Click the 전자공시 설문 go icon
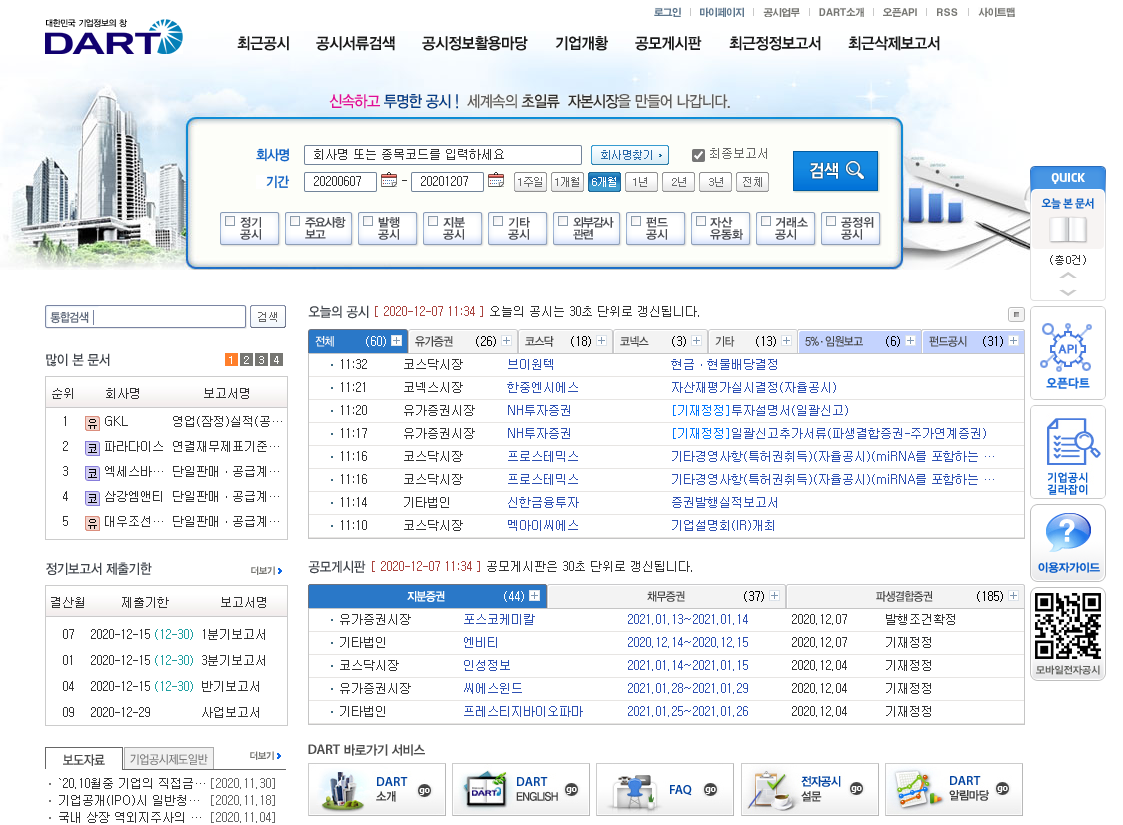Screen dimensions: 1123x825 coord(856,788)
